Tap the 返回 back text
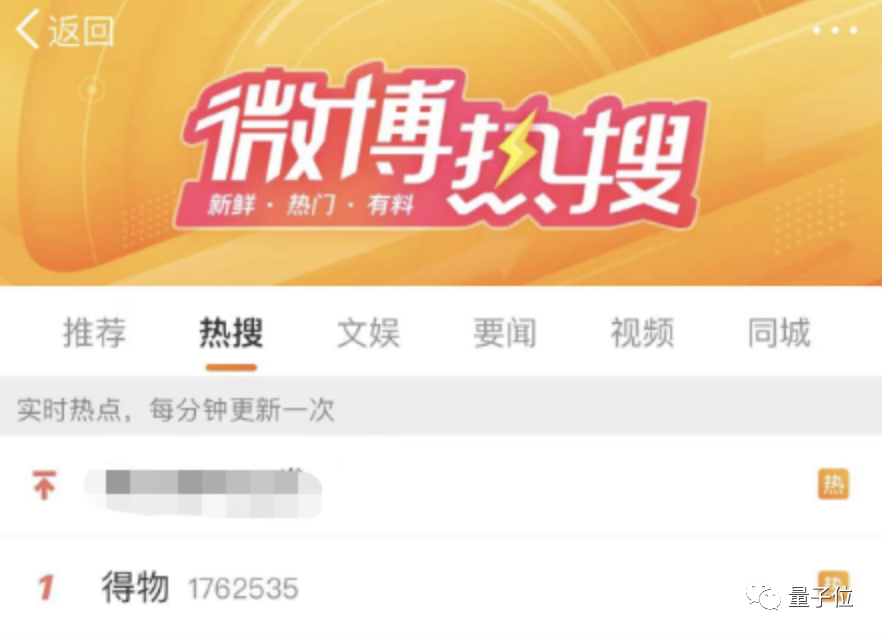 point(81,30)
